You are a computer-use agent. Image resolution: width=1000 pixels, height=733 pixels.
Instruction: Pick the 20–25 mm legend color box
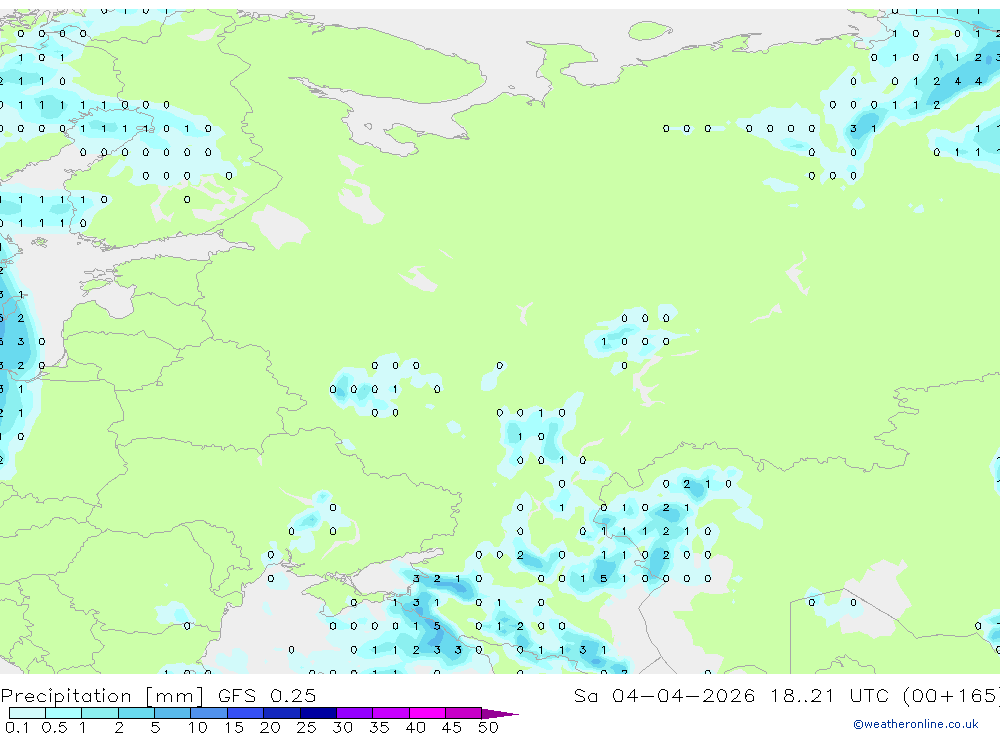click(282, 713)
